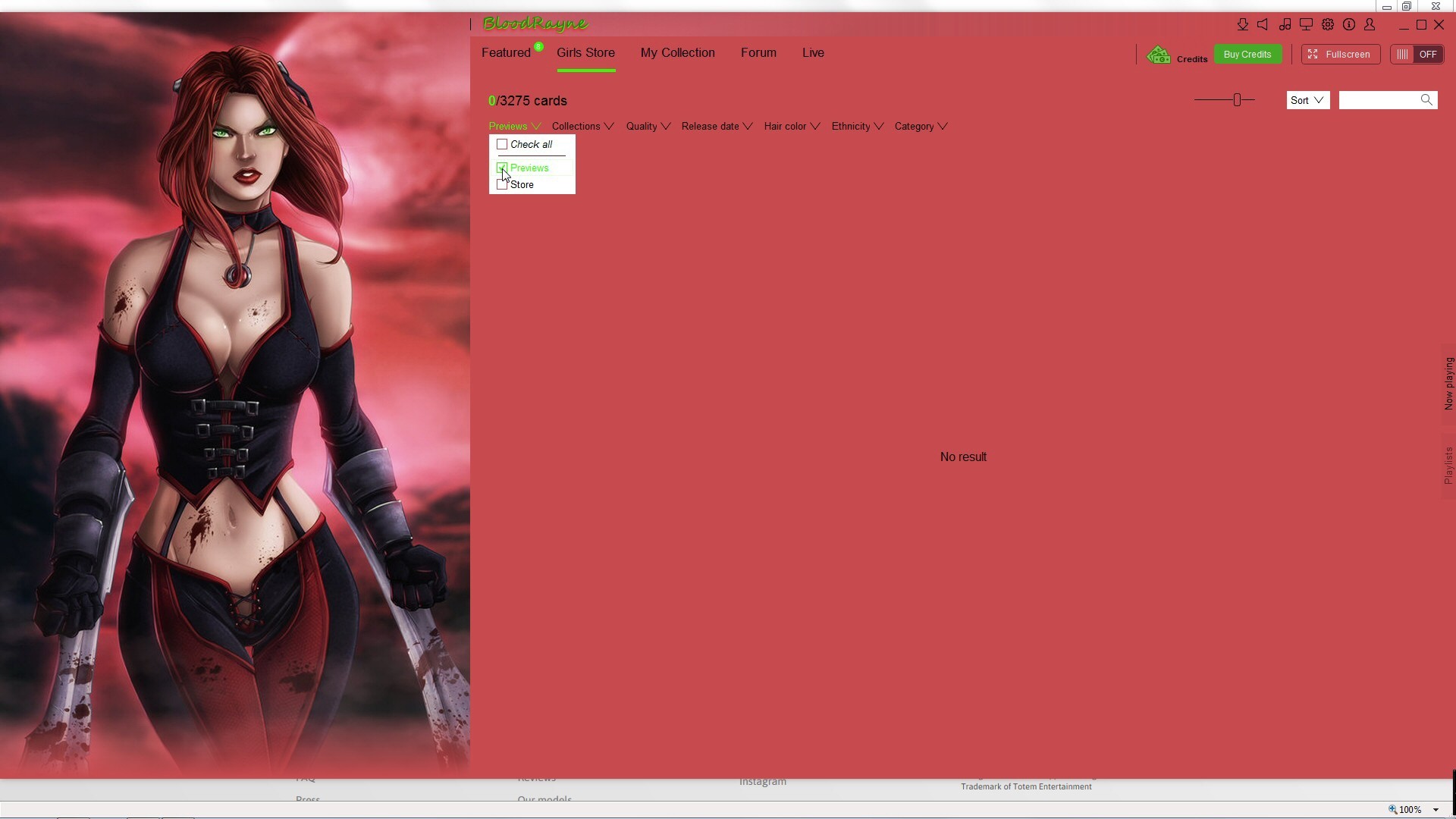
Task: Go to the Forum tab
Action: click(x=758, y=53)
